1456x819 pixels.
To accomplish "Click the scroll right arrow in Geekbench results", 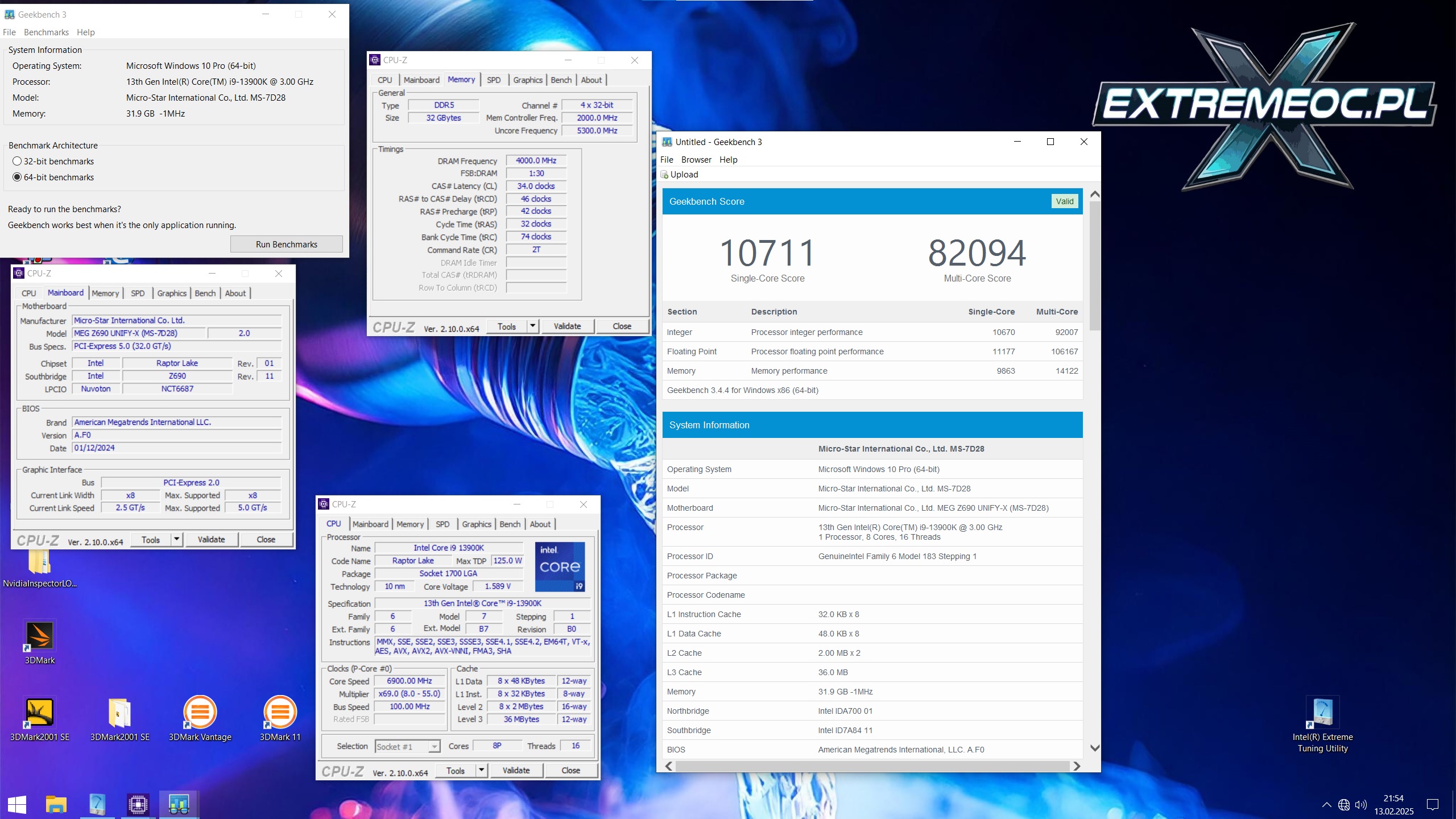I will coord(1077,766).
